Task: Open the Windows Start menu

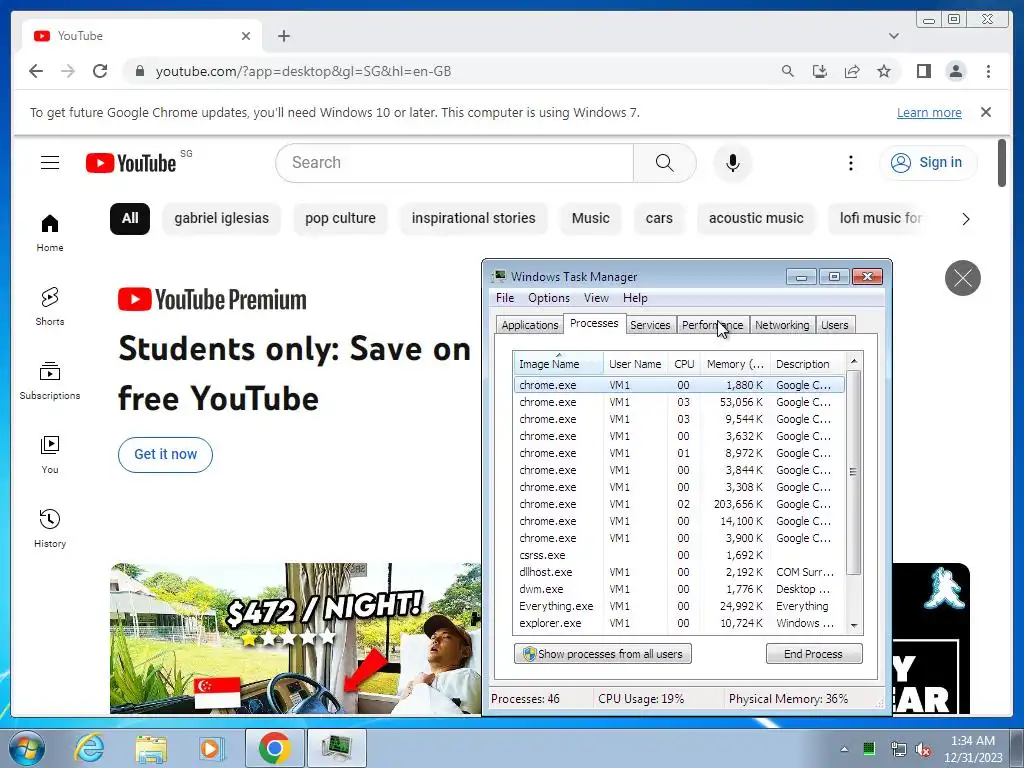Action: [x=26, y=748]
